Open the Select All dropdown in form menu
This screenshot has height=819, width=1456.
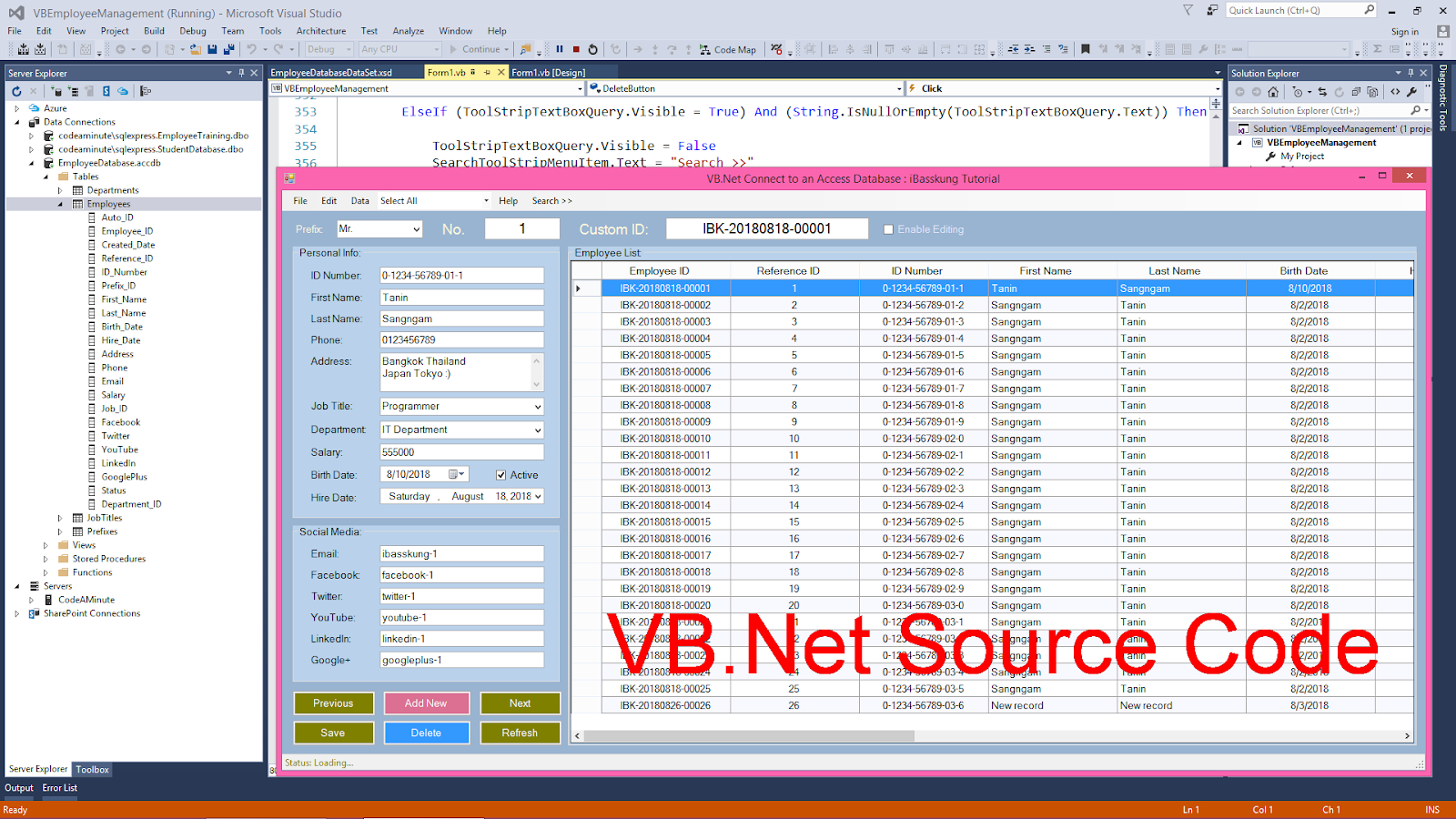[486, 201]
